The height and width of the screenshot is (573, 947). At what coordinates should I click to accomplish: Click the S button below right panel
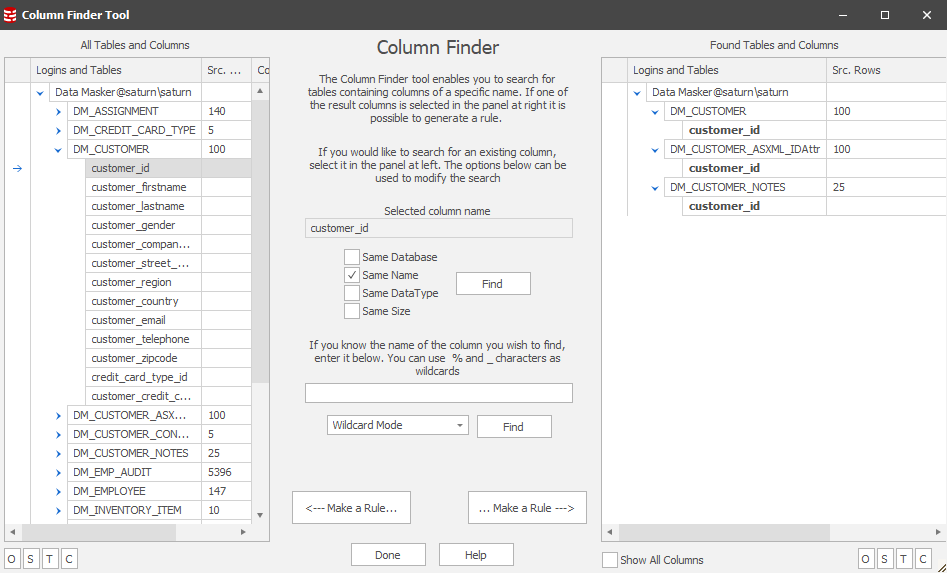click(885, 559)
